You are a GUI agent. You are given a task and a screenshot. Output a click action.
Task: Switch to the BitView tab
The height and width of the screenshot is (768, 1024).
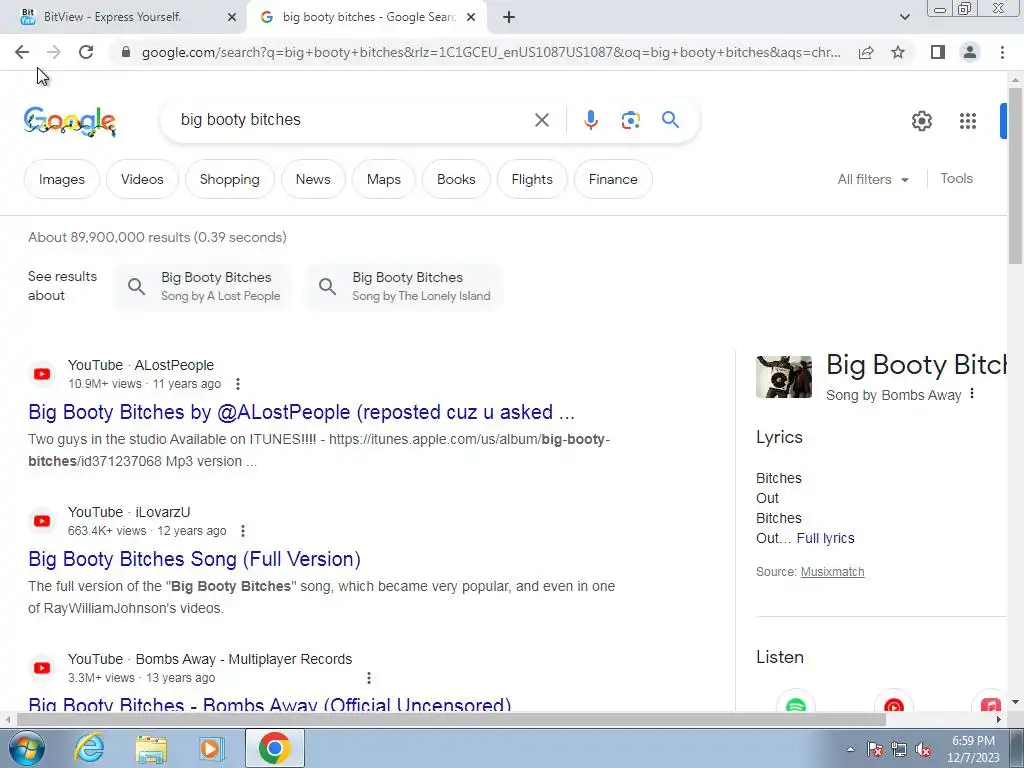pyautogui.click(x=122, y=17)
